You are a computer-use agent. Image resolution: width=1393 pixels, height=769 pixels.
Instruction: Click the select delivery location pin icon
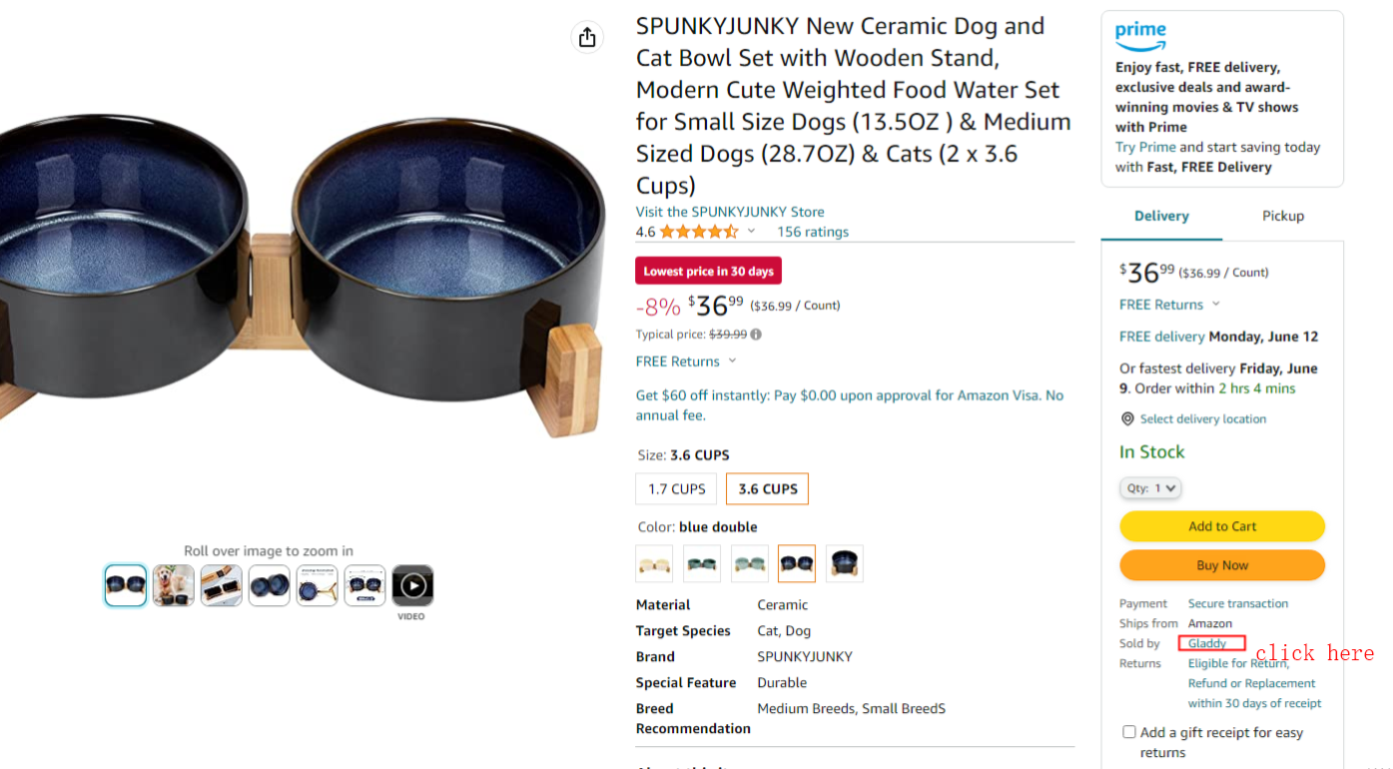pyautogui.click(x=1127, y=419)
